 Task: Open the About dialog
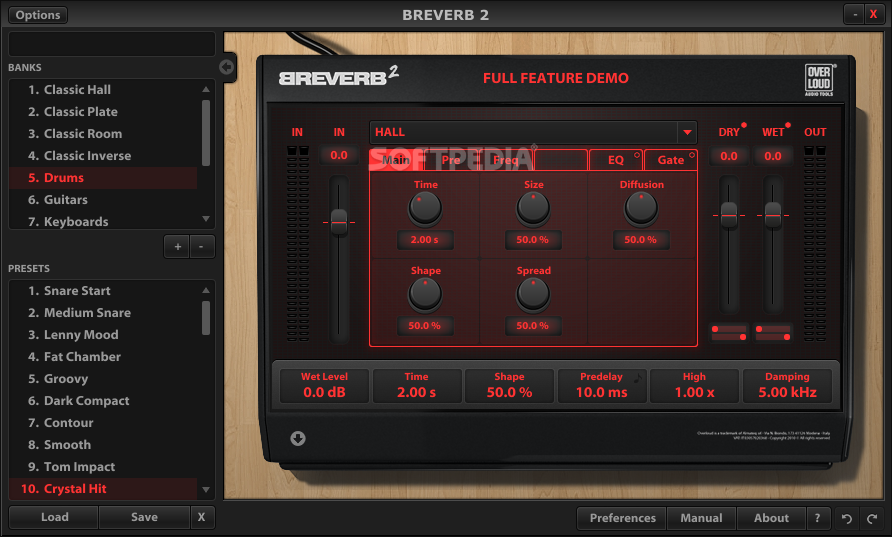tap(771, 518)
